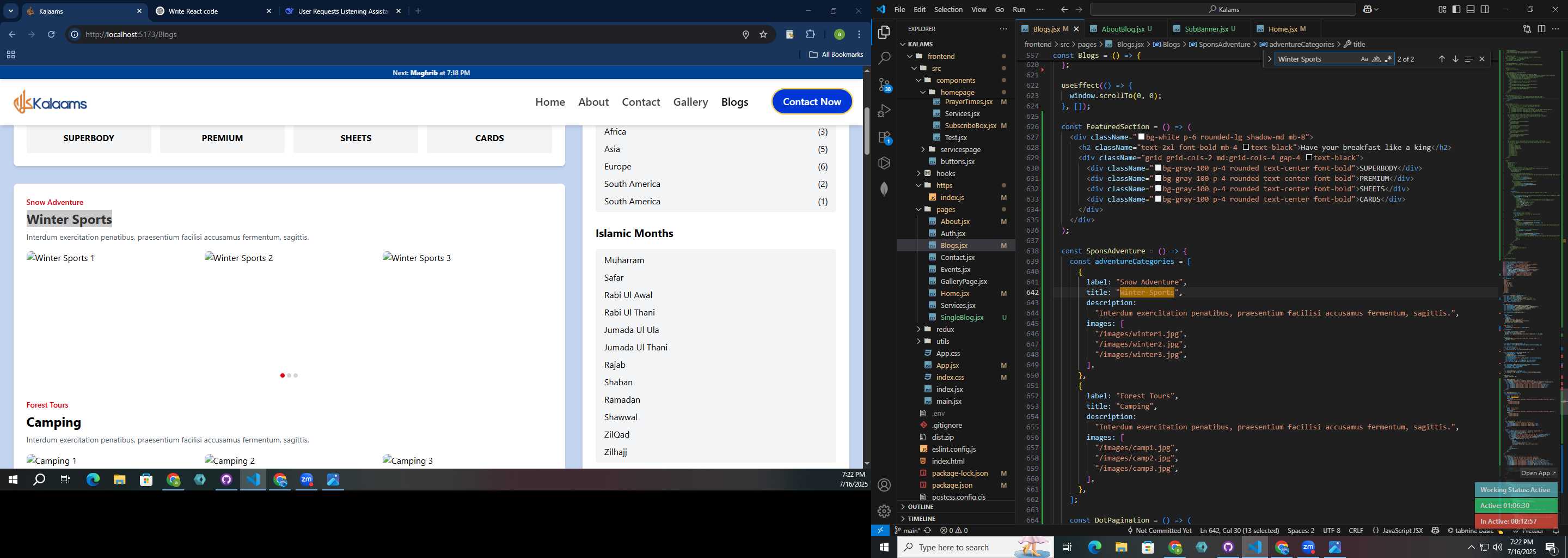Open the Explorer view in VS Code activity bar

pyautogui.click(x=884, y=32)
